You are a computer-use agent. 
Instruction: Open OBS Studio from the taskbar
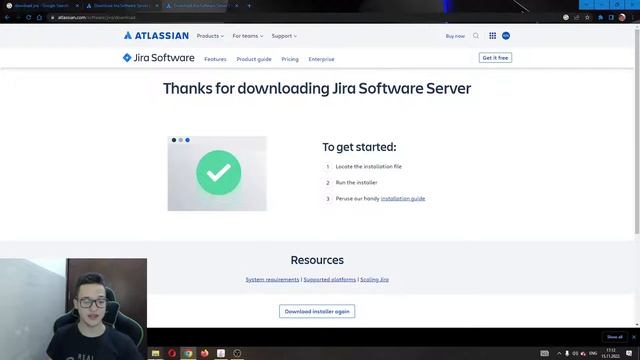(237, 353)
